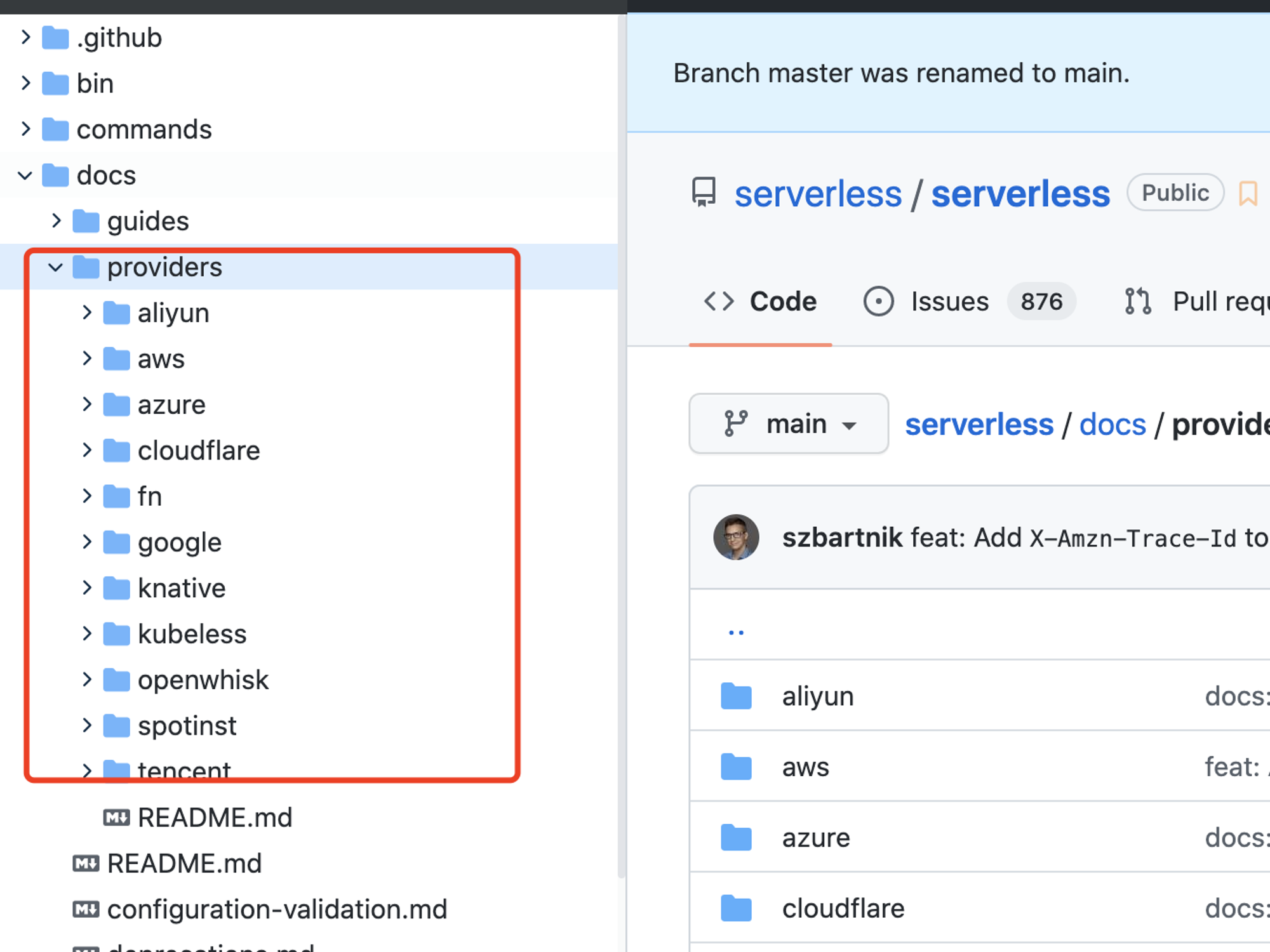Click the fn folder icon in sidebar
The width and height of the screenshot is (1270, 952).
tap(117, 496)
